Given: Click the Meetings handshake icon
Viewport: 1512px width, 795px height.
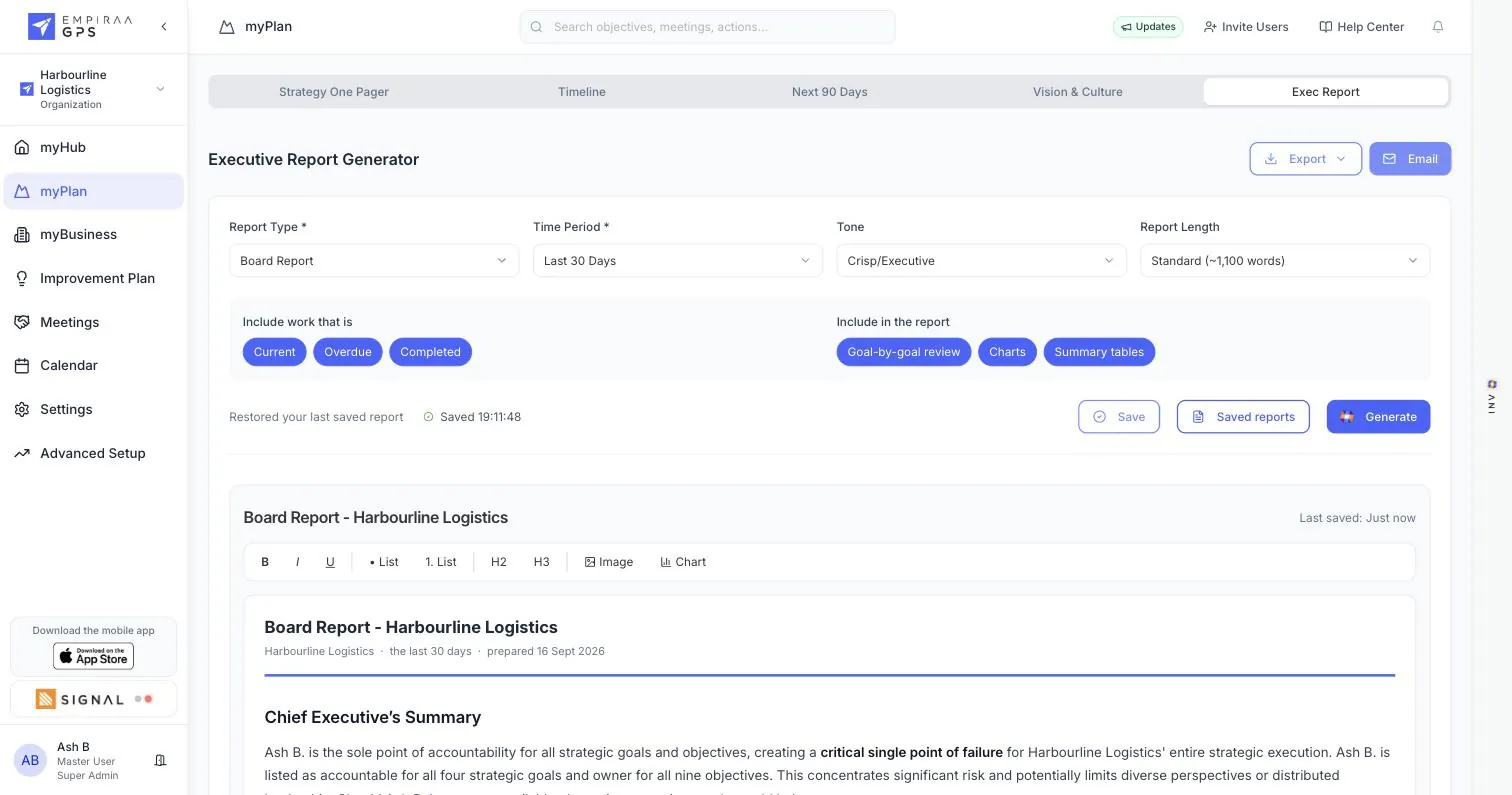Looking at the screenshot, I should click(x=22, y=322).
